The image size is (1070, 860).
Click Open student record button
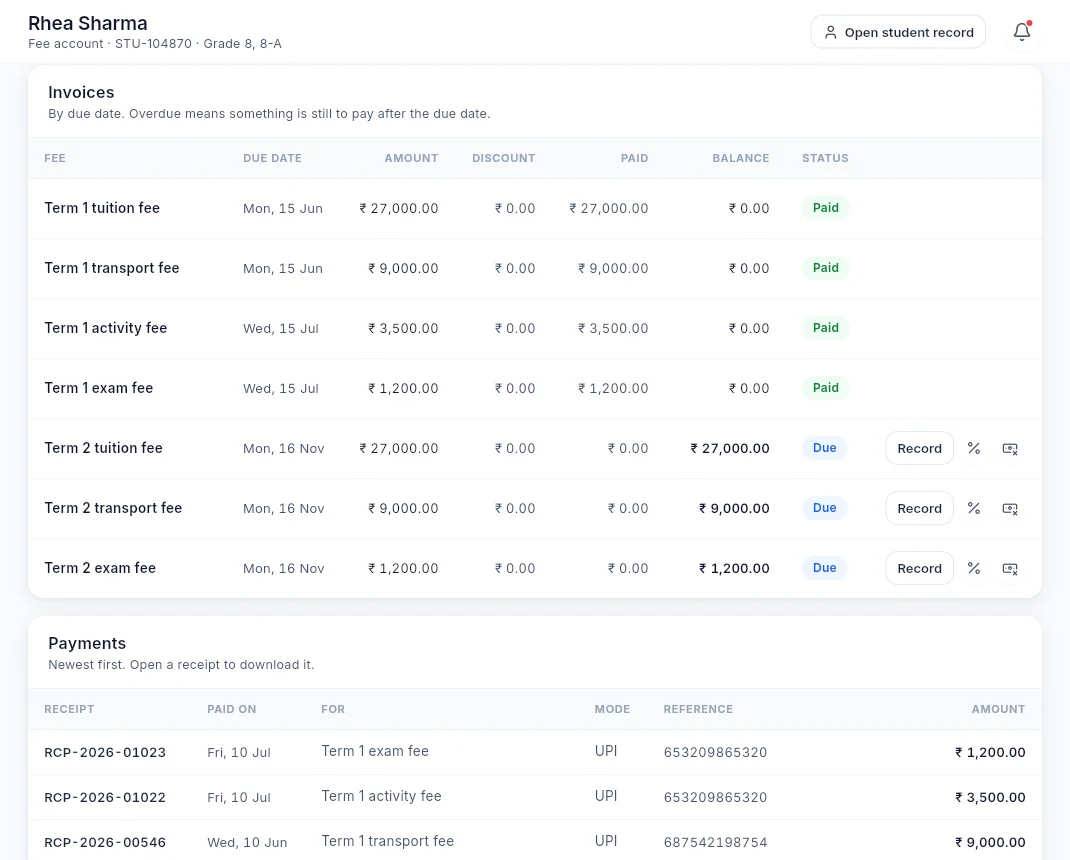(898, 32)
